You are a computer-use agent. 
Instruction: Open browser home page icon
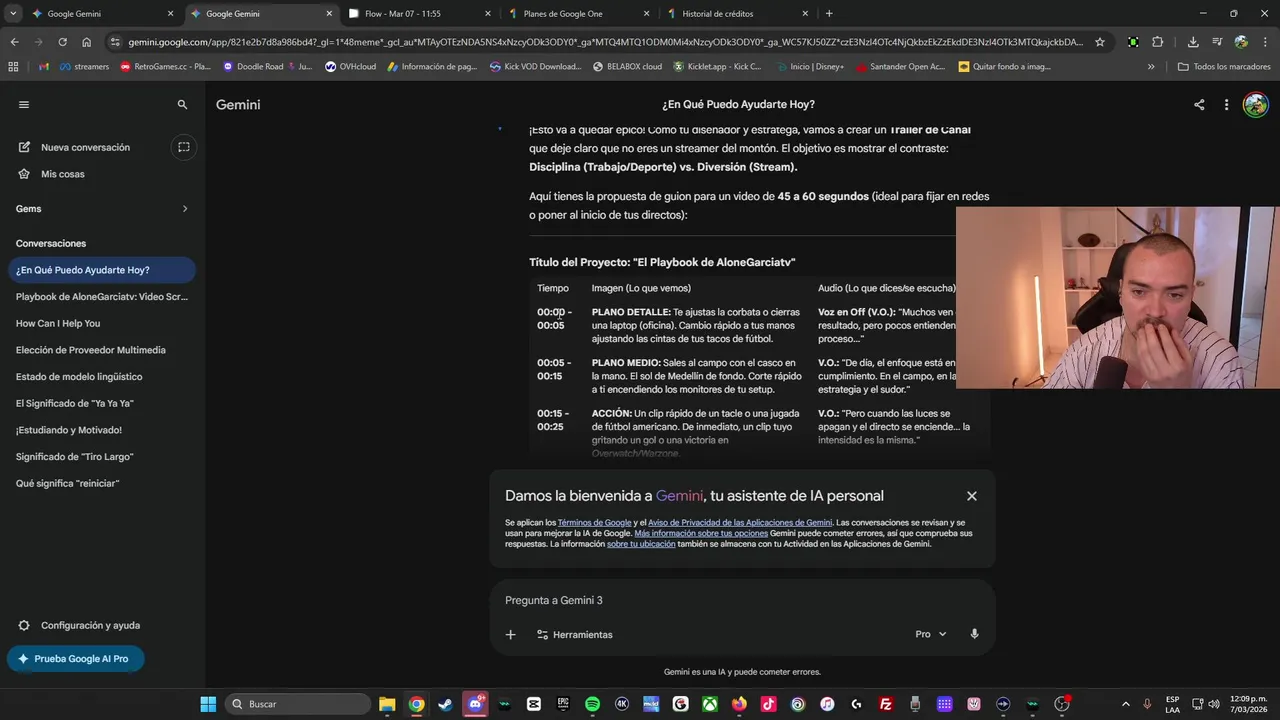[x=87, y=42]
